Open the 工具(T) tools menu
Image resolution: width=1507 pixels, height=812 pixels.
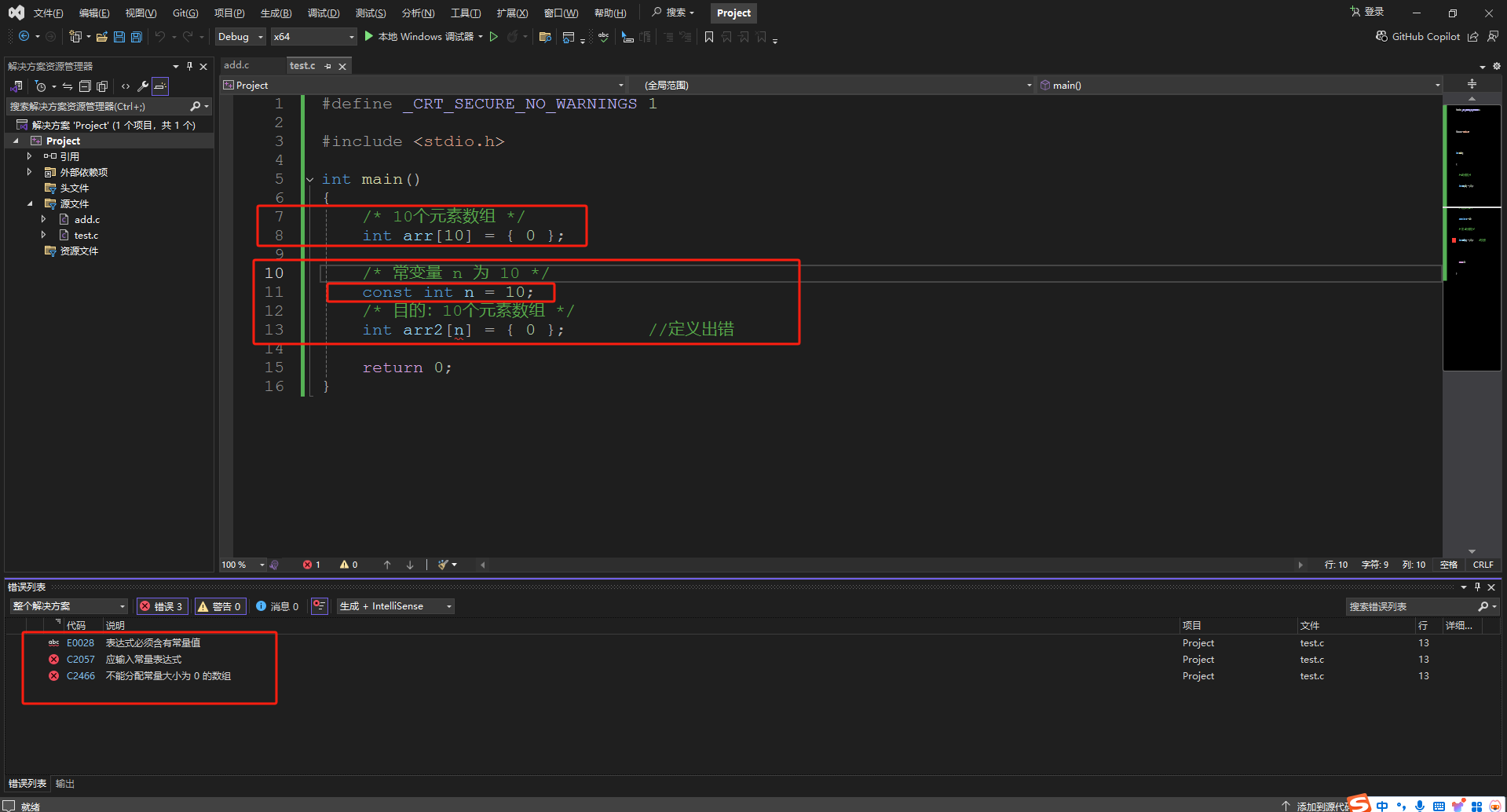[x=466, y=13]
